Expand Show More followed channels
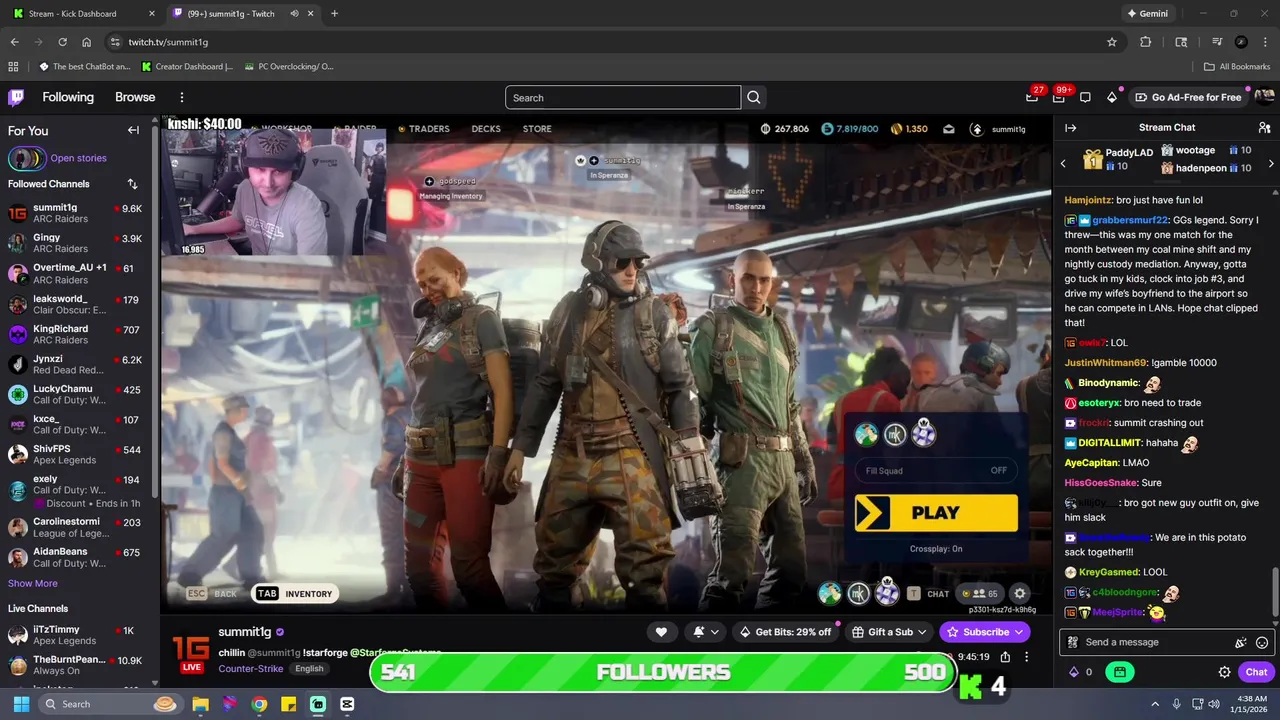This screenshot has height=720, width=1280. pyautogui.click(x=33, y=584)
